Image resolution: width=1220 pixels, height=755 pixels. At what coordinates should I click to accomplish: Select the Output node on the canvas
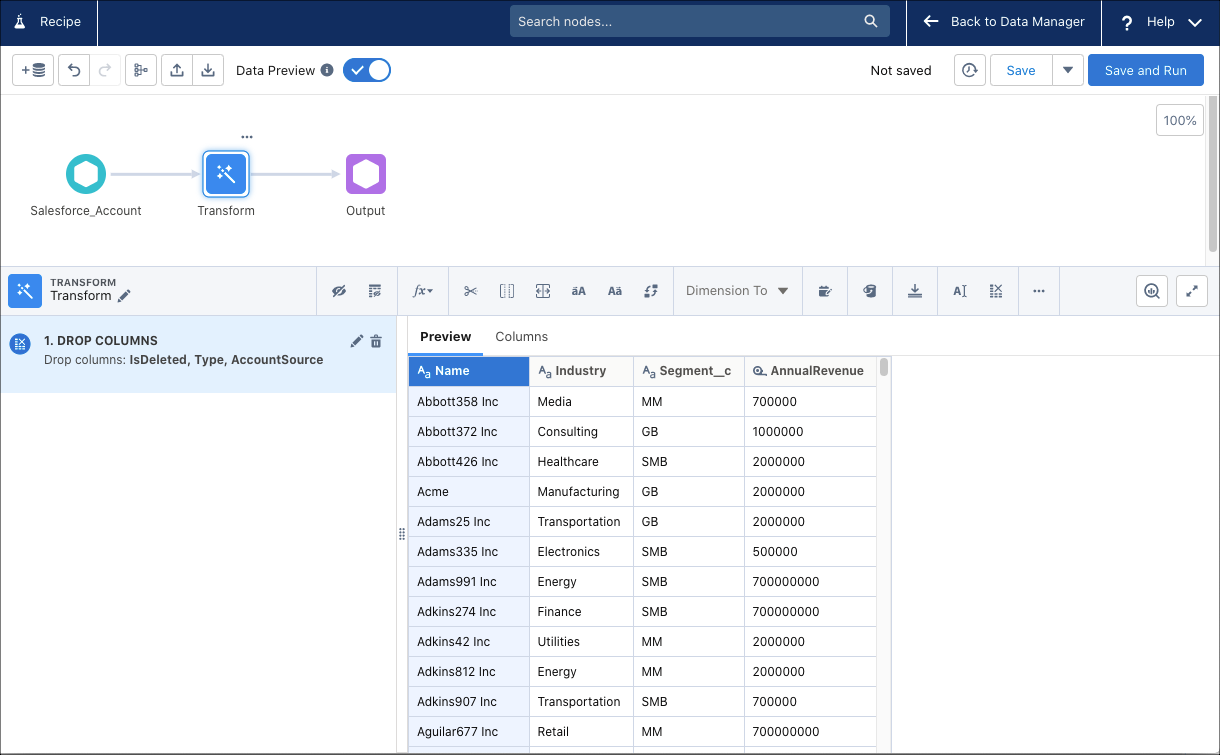(x=366, y=175)
